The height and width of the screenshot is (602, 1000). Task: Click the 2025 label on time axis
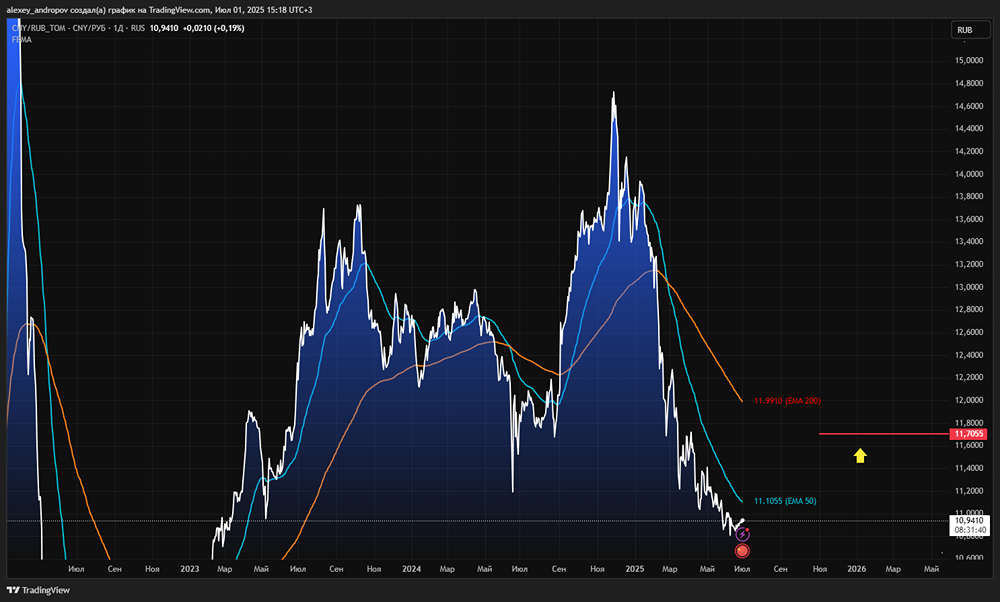pyautogui.click(x=635, y=569)
